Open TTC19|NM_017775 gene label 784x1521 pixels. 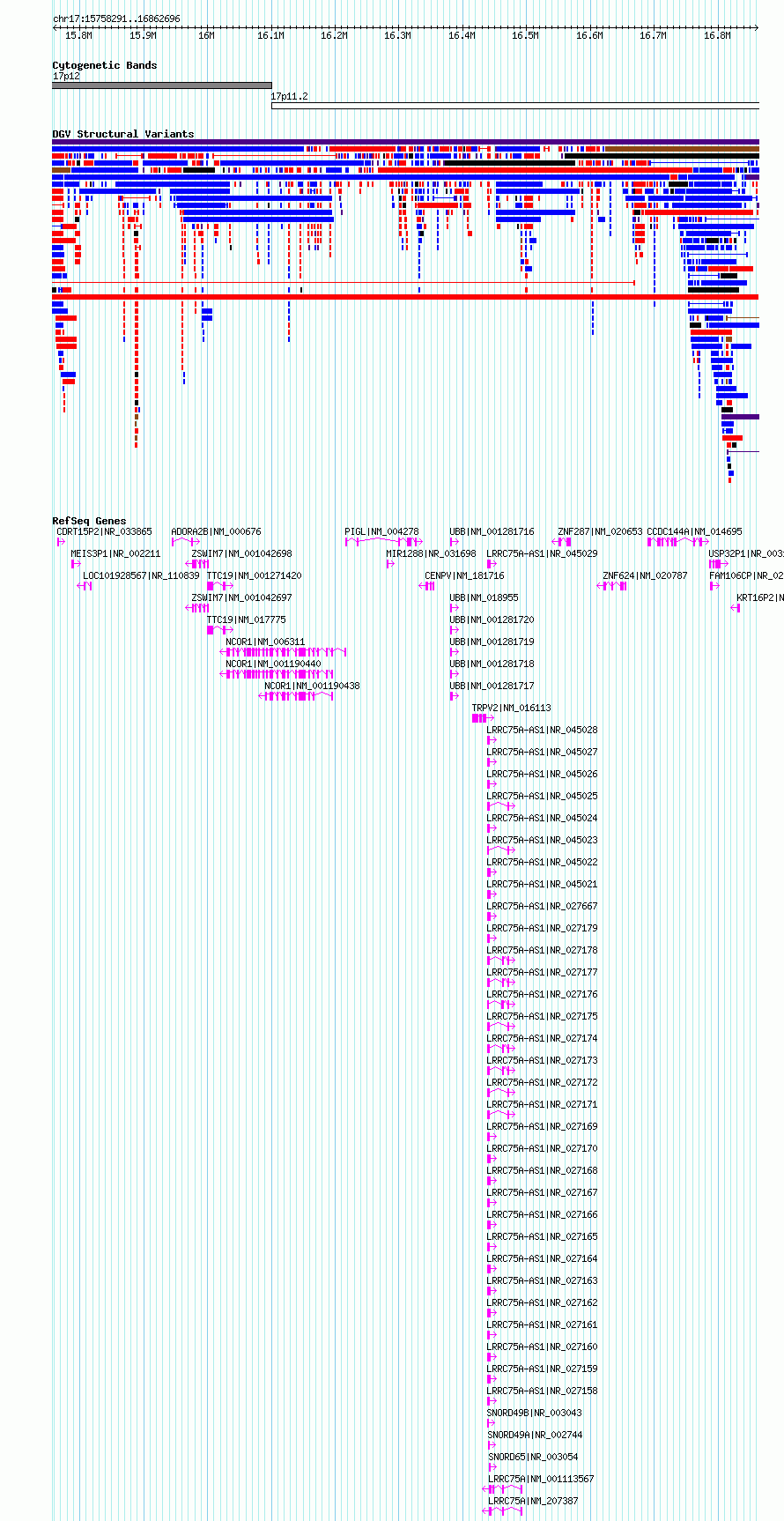point(246,620)
